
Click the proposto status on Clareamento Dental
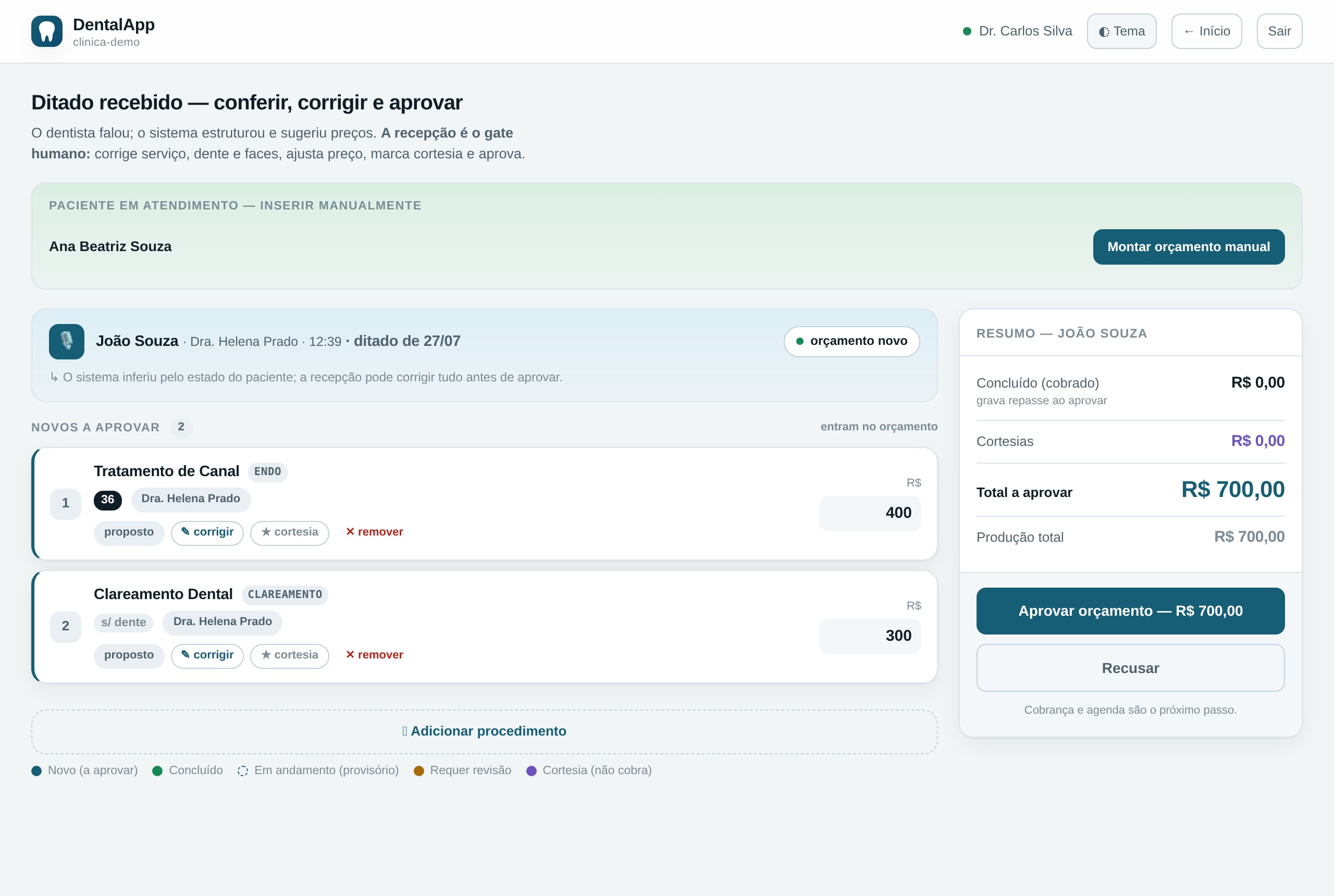pos(129,655)
